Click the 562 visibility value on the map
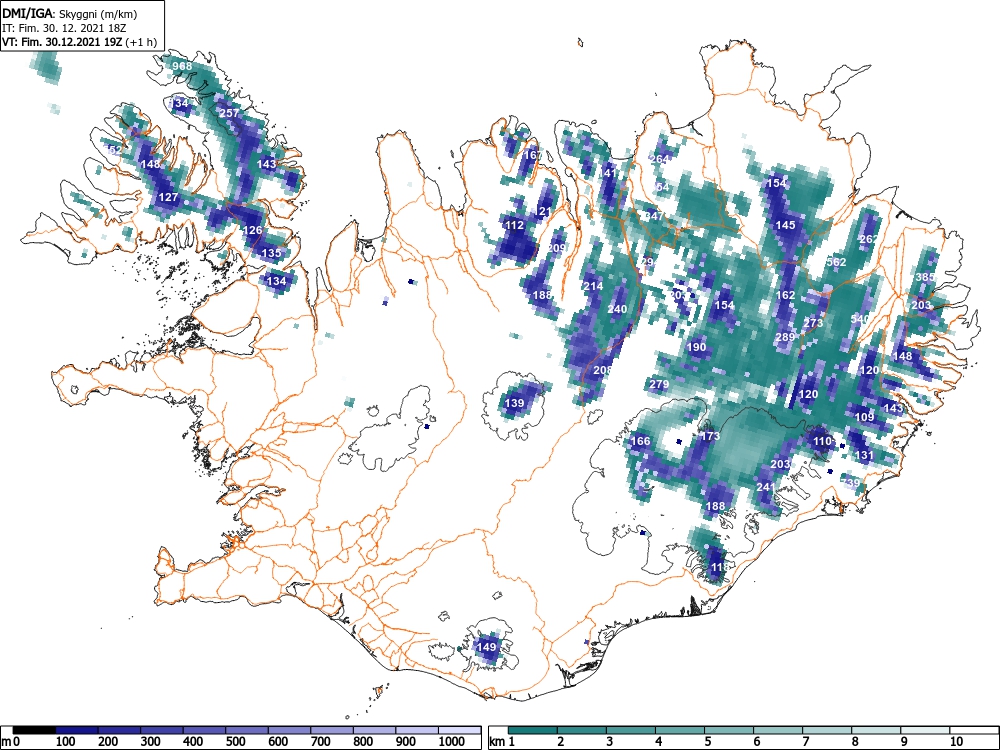The width and height of the screenshot is (1000, 750). point(836,262)
